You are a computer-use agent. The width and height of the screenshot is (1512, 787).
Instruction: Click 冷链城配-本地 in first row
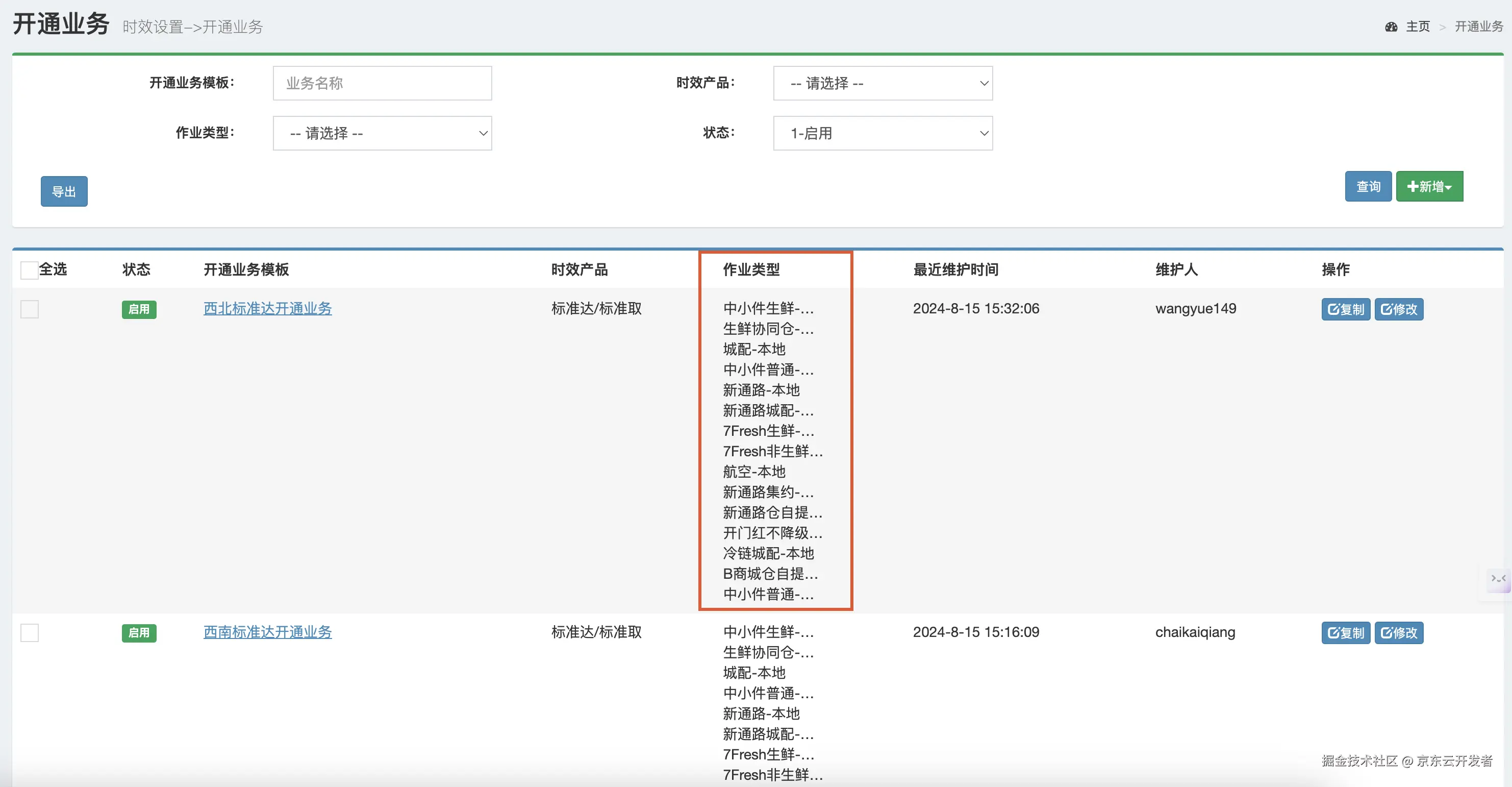pos(768,553)
